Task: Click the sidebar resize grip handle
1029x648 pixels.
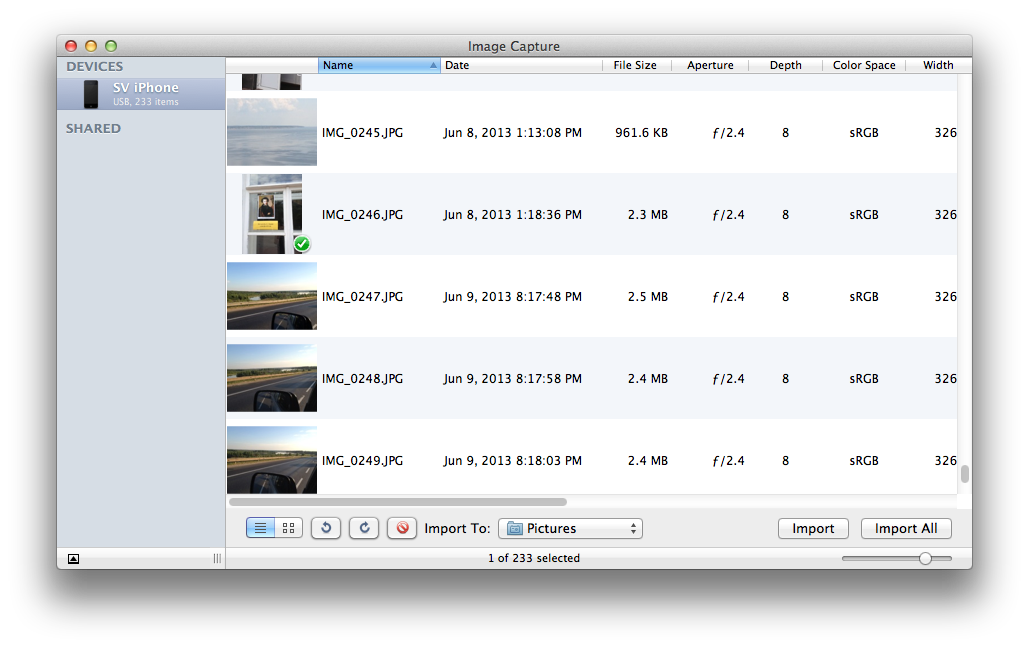Action: (x=217, y=559)
